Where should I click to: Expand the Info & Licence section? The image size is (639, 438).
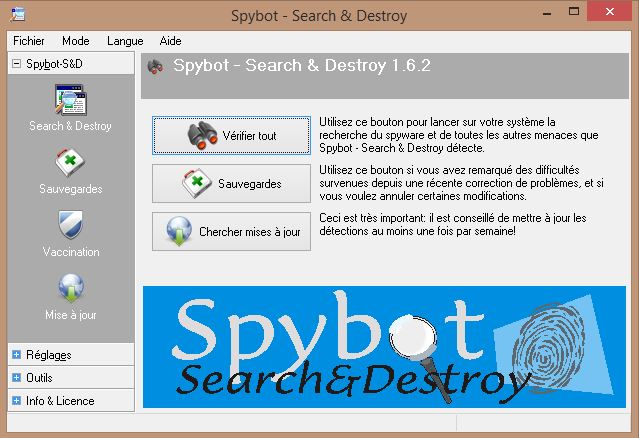pos(16,401)
